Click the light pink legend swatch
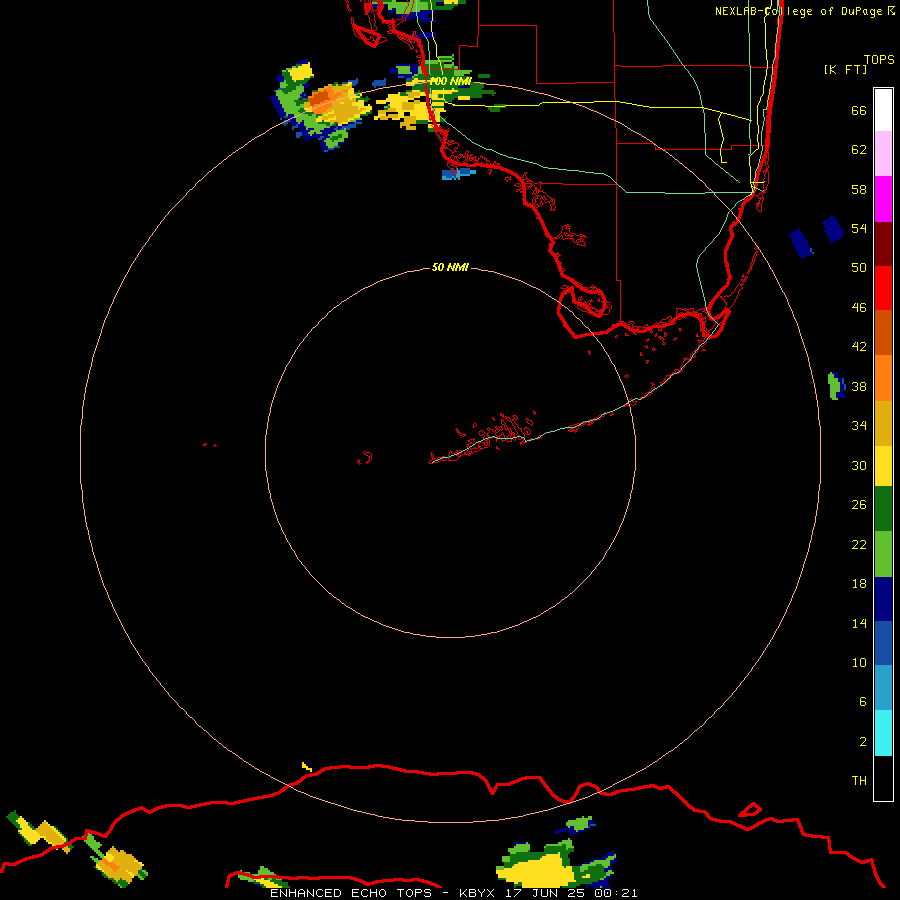Screen dimensions: 900x900 pyautogui.click(x=883, y=153)
